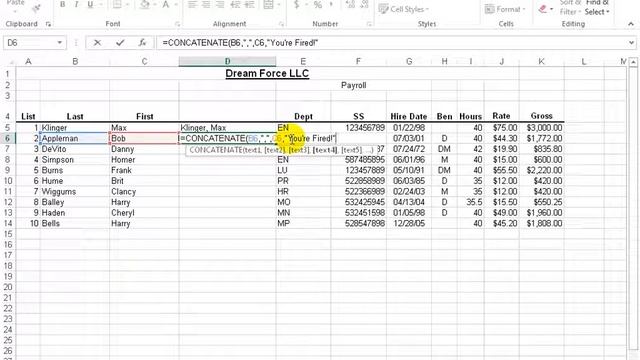Apply Percent Style number format
This screenshot has height=360, width=640.
click(x=318, y=4)
